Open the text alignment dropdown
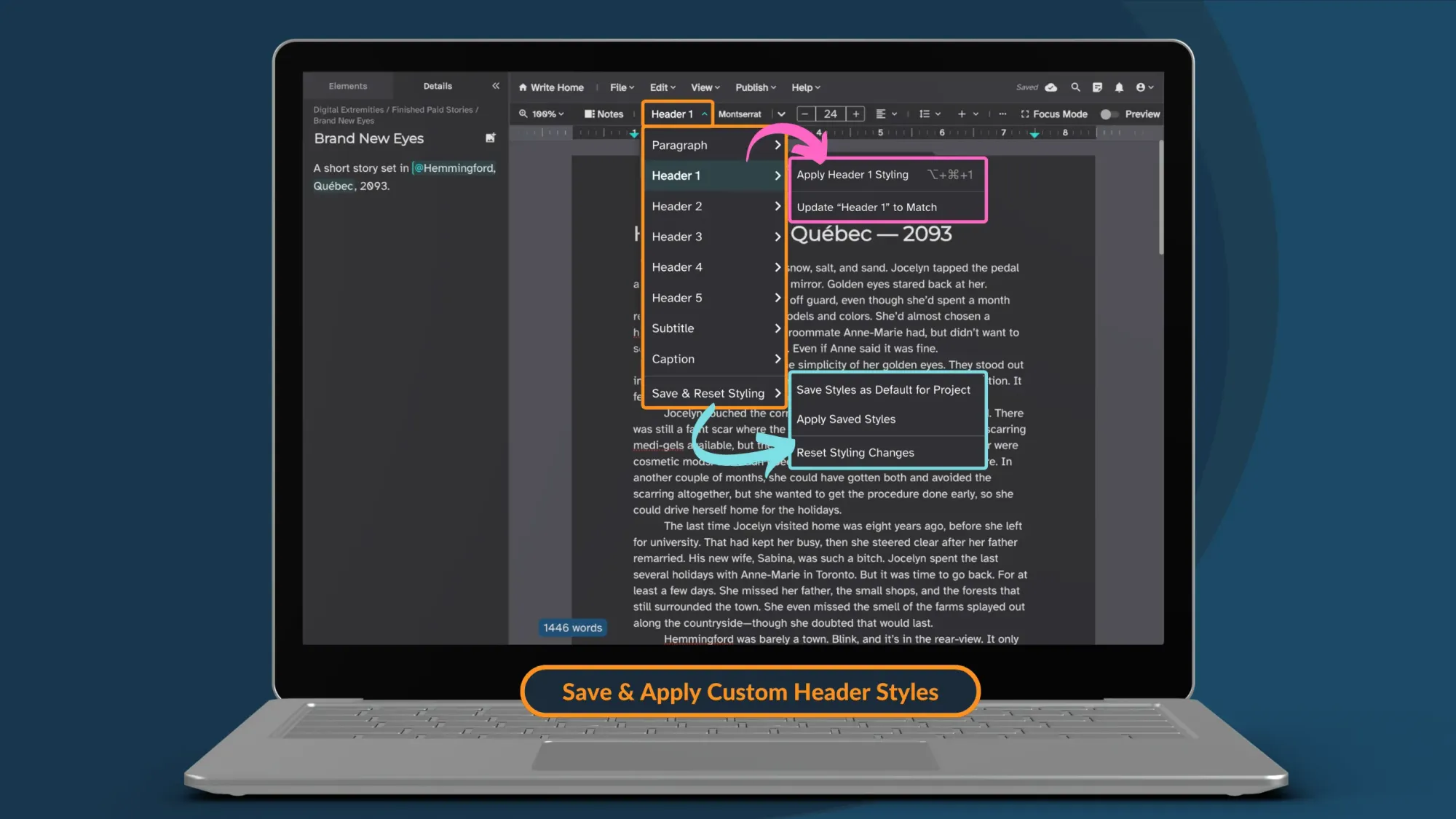Screen dimensions: 1456x819 (885, 114)
